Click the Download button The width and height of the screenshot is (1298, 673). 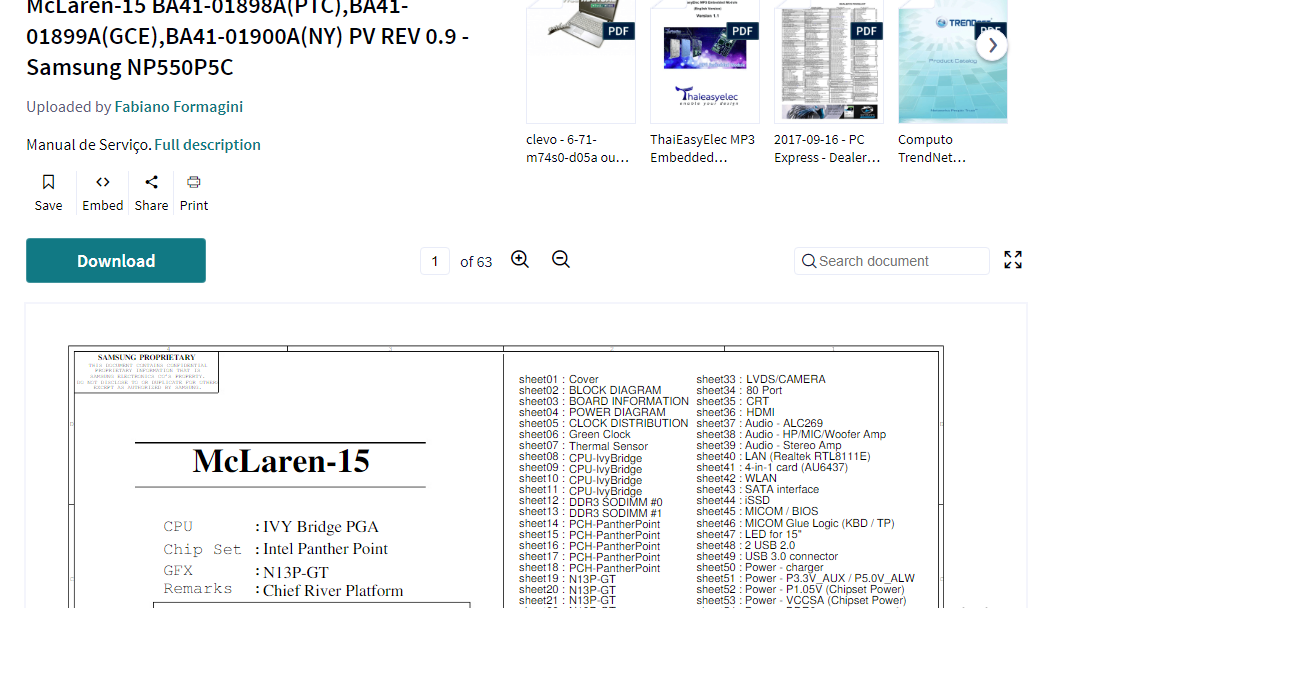116,260
